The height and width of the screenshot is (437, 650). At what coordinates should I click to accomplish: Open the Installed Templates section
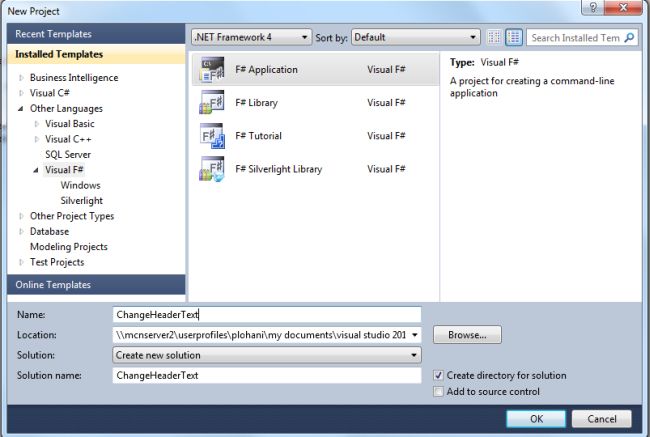tap(96, 54)
